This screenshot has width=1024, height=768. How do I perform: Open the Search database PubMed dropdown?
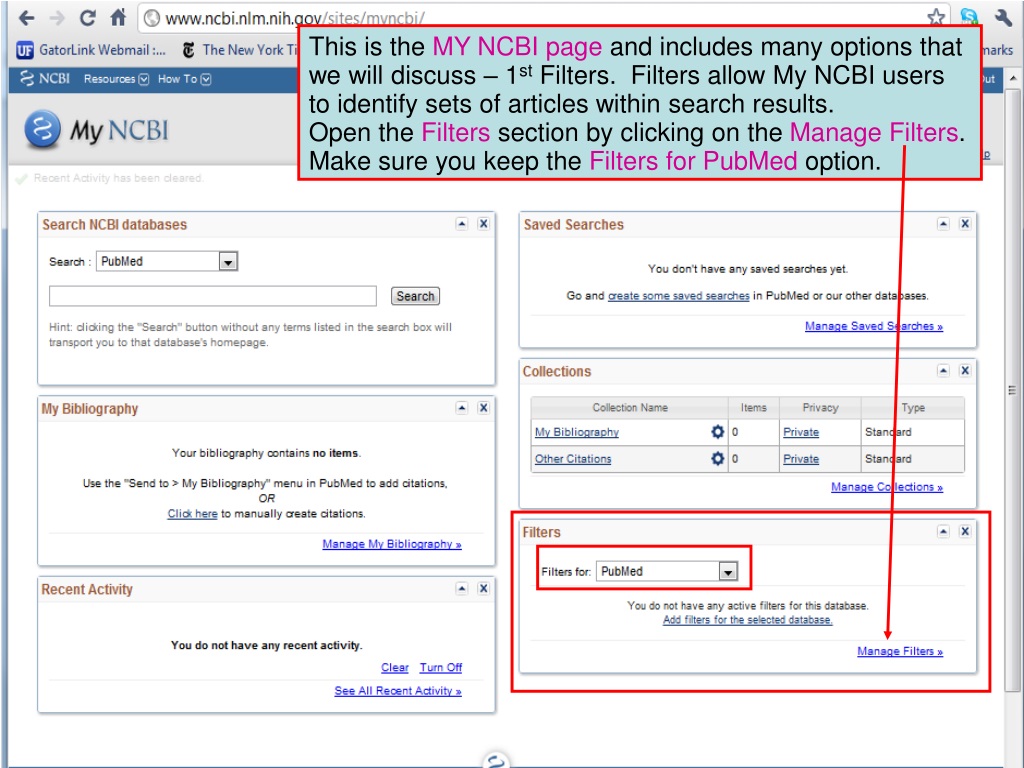(167, 261)
